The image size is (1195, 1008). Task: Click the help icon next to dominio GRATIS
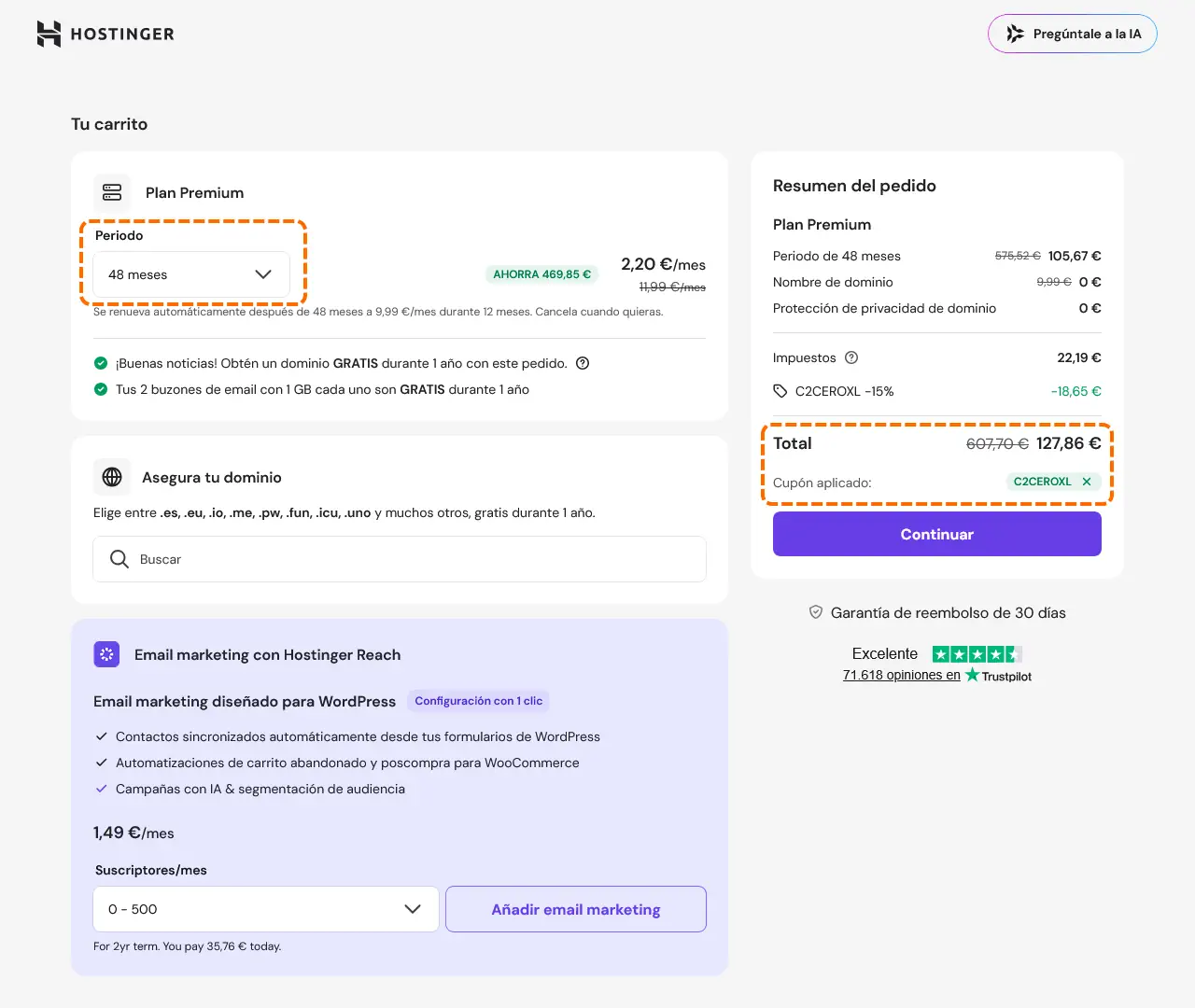click(x=583, y=363)
